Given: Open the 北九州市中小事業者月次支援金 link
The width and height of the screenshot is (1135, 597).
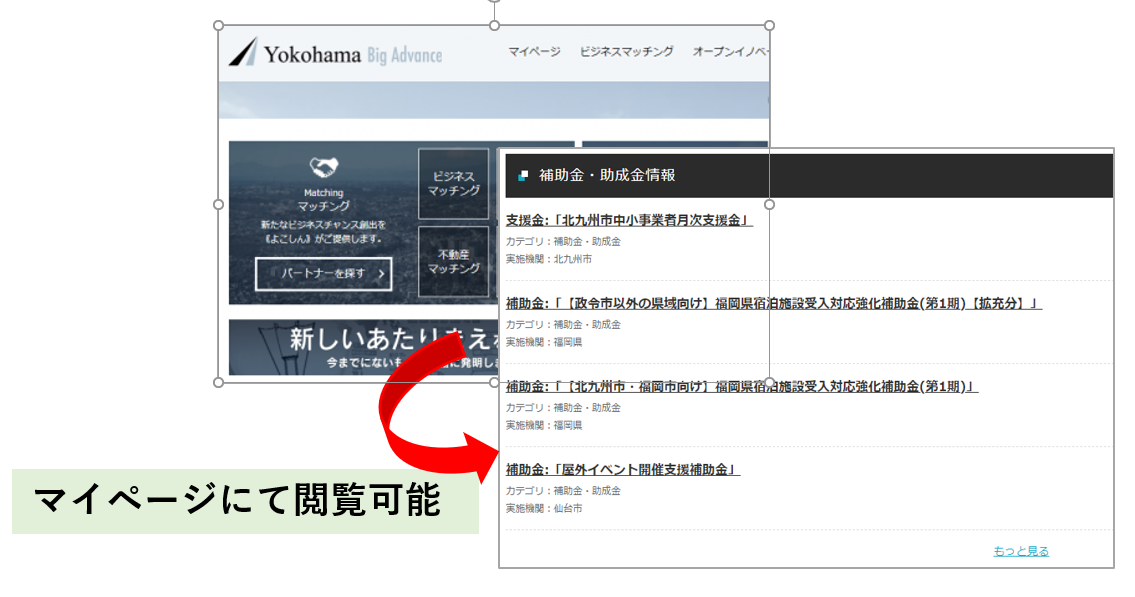Looking at the screenshot, I should pos(629,220).
